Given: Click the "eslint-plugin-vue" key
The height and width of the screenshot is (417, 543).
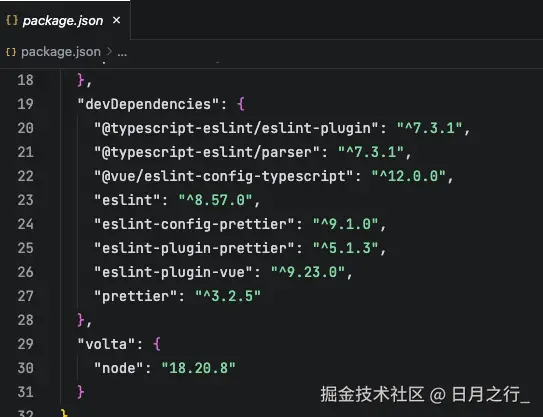Looking at the screenshot, I should (173, 272).
